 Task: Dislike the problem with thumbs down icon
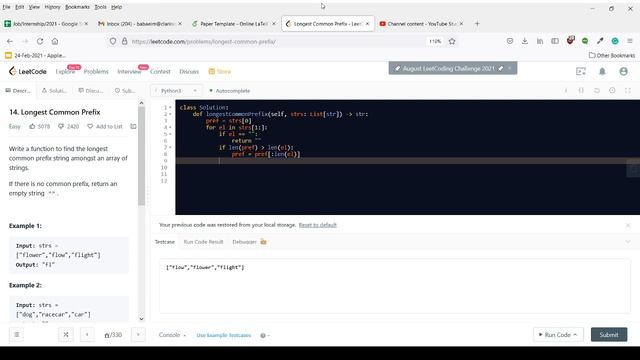61,127
